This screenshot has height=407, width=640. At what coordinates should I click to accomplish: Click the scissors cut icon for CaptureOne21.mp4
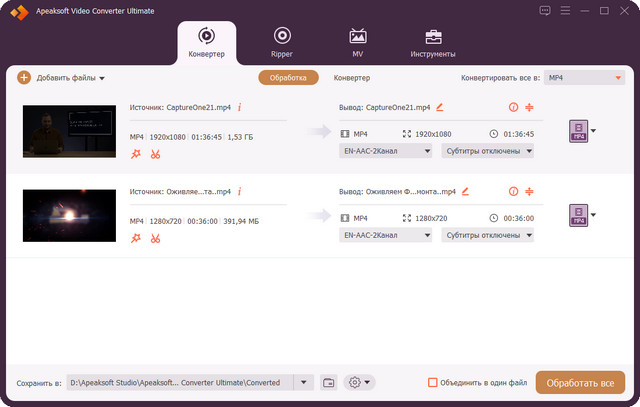pyautogui.click(x=155, y=154)
